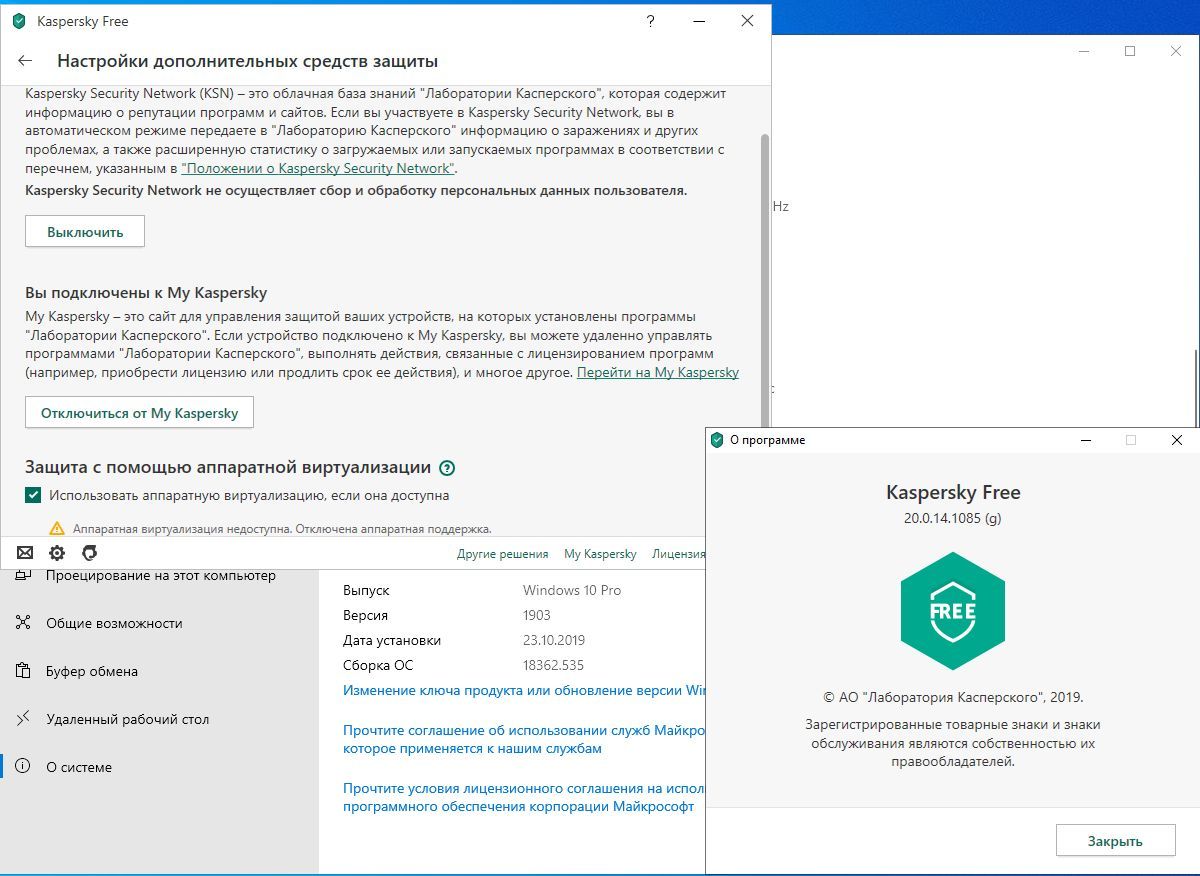The height and width of the screenshot is (876, 1200).
Task: Click Отключиться от My Kaspersky button
Action: [x=139, y=413]
